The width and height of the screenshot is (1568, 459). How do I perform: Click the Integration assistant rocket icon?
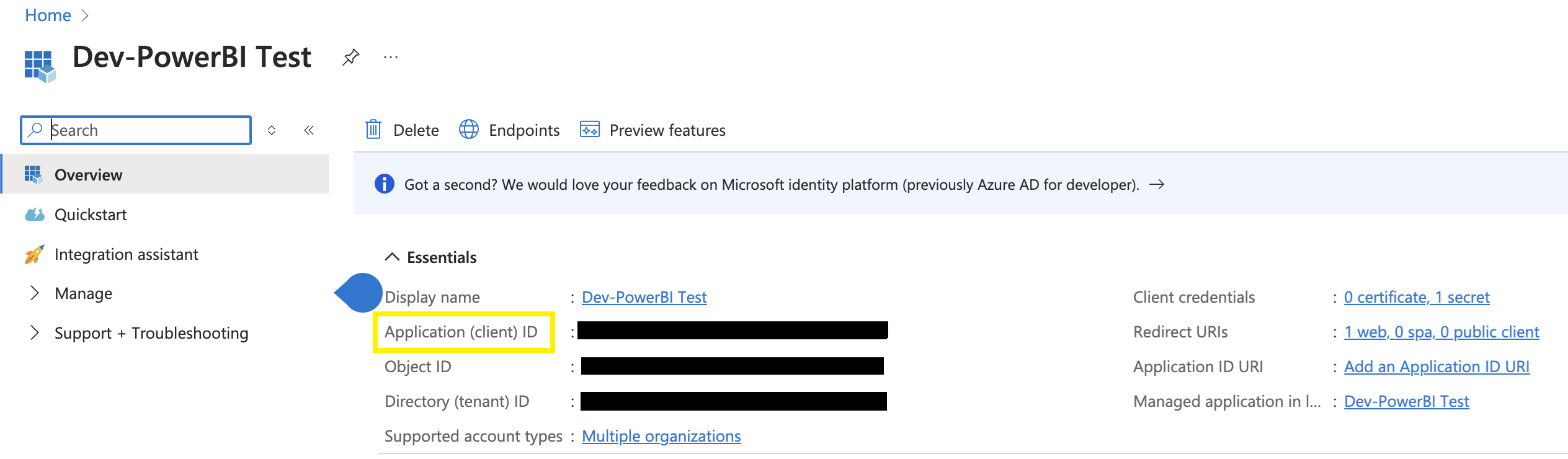tap(35, 254)
